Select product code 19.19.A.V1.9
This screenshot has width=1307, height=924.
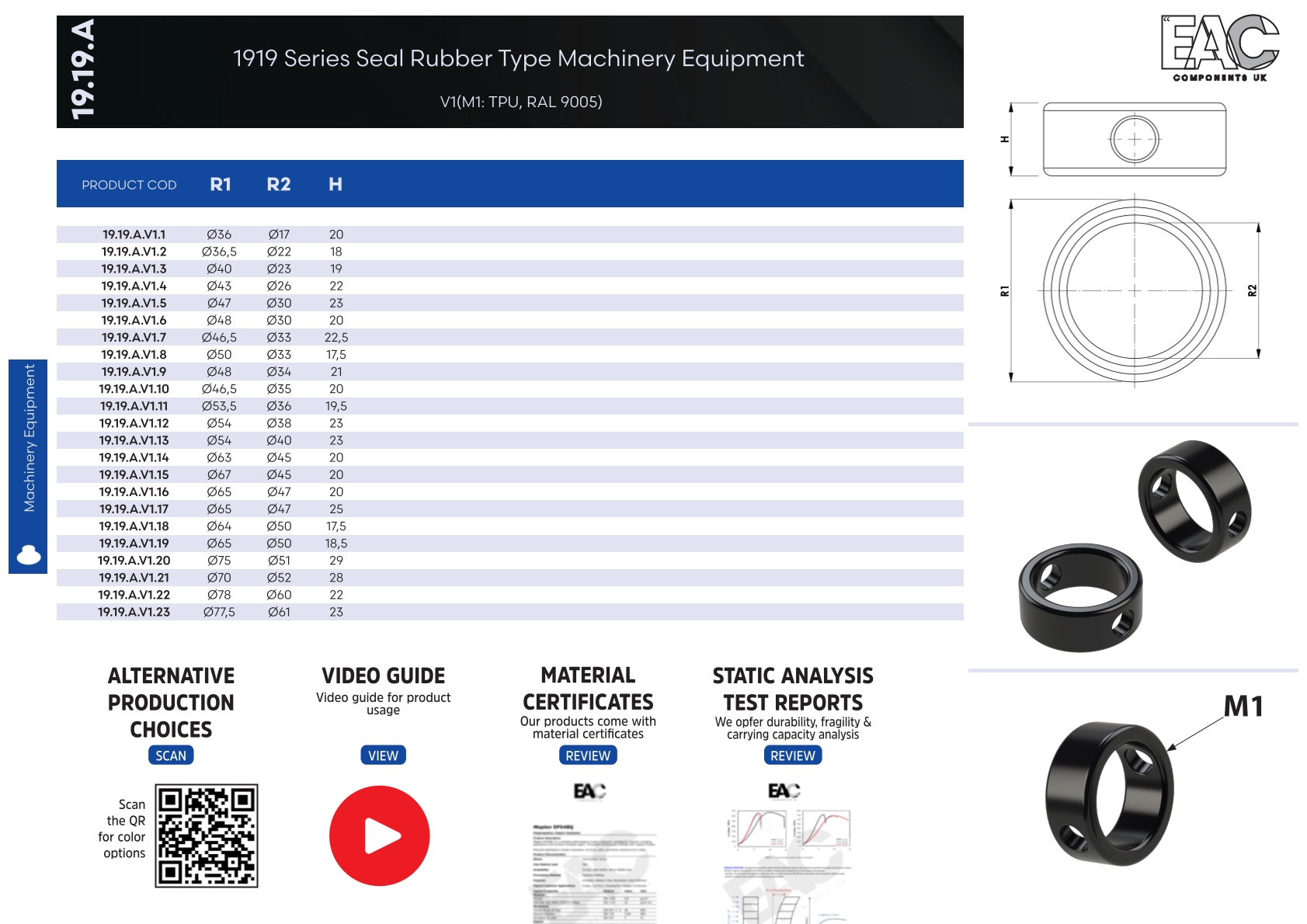(x=134, y=372)
